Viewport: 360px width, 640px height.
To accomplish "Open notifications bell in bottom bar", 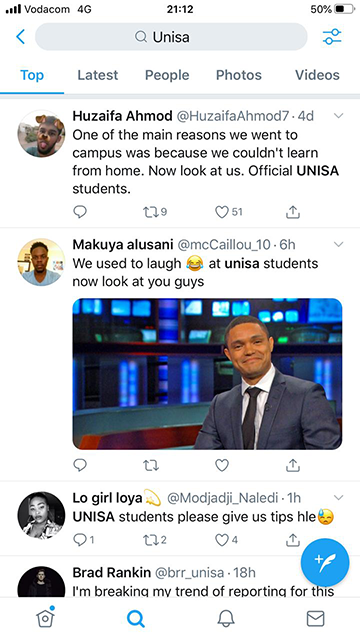I will click(x=226, y=619).
